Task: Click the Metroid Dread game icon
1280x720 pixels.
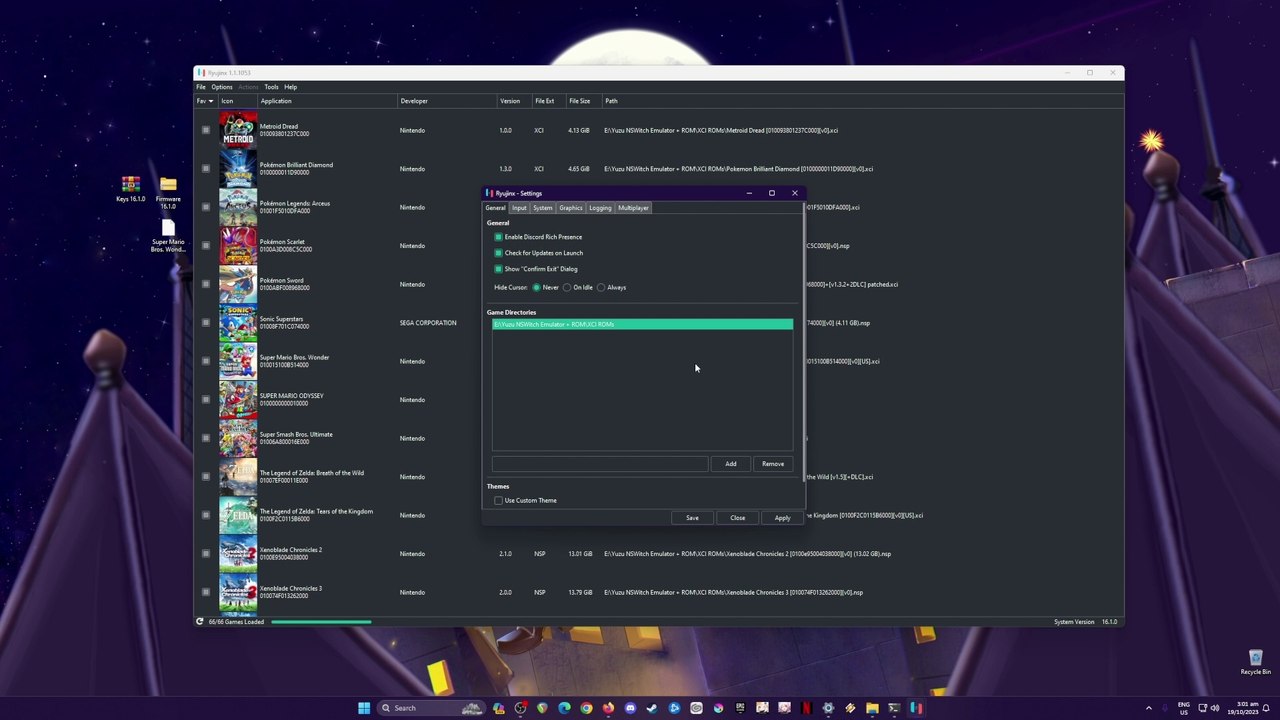Action: point(238,130)
